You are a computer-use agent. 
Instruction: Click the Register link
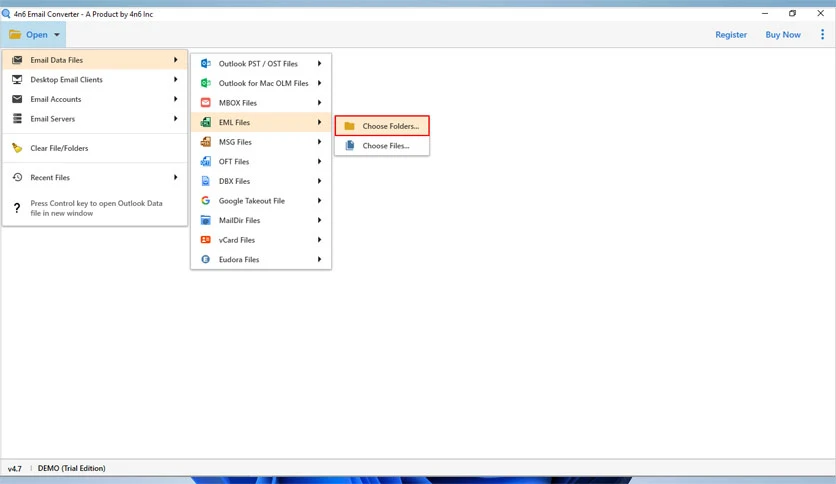pos(731,35)
